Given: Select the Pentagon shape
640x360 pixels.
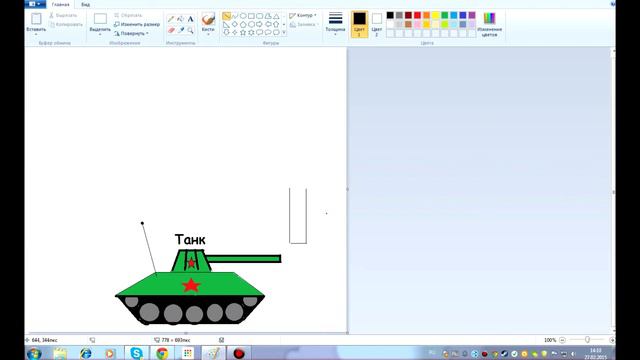Looking at the screenshot, I should (243, 24).
